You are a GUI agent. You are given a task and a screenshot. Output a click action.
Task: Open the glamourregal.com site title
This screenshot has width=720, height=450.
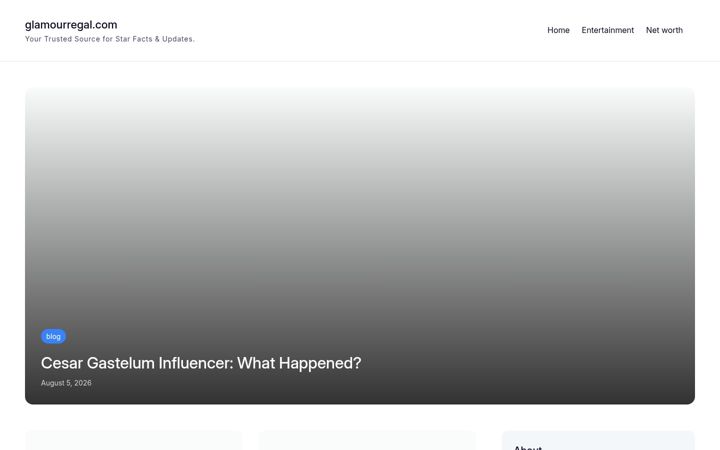(71, 25)
